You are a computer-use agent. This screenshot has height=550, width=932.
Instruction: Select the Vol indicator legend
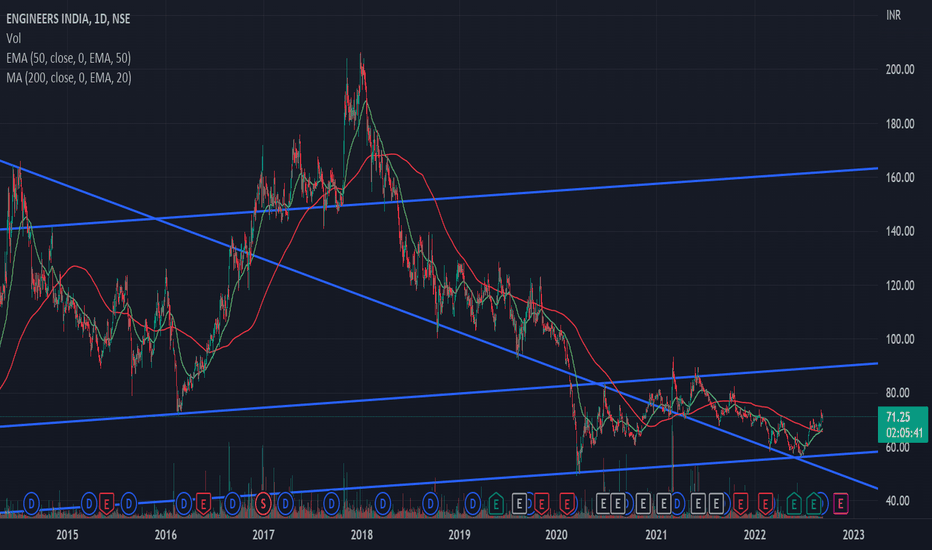coord(14,39)
